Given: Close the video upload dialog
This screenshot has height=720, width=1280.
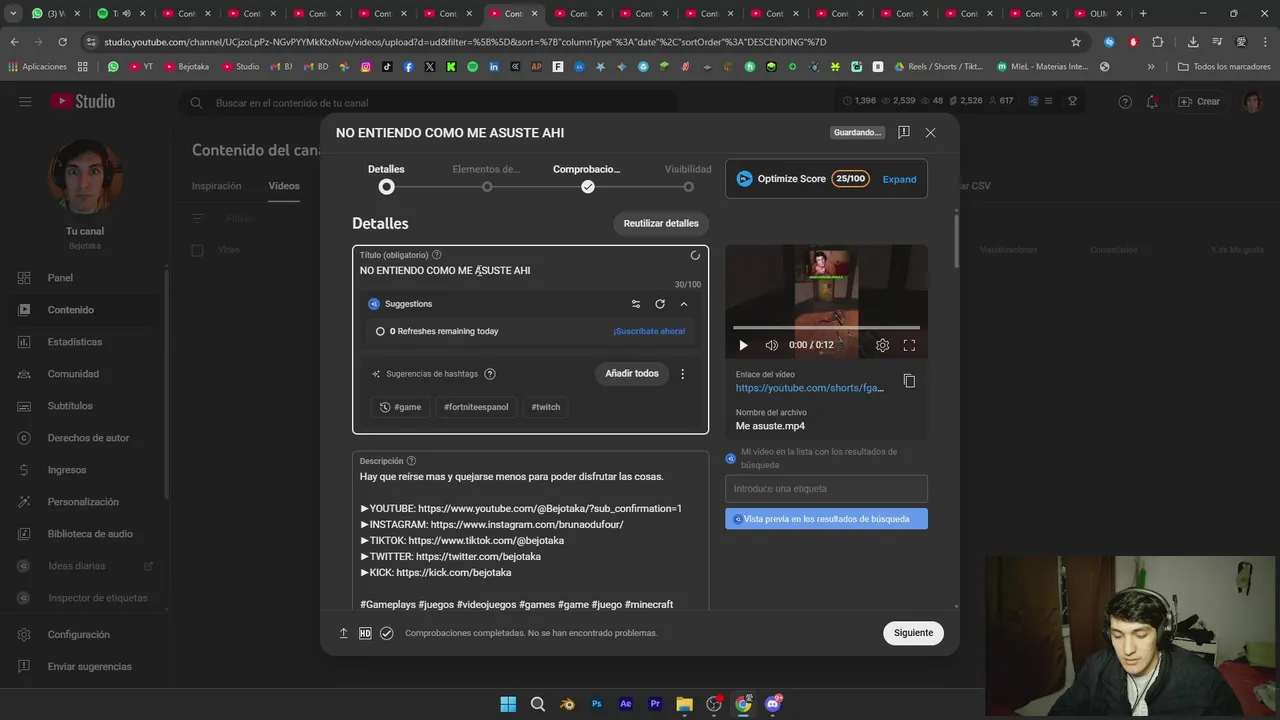Looking at the screenshot, I should [930, 132].
